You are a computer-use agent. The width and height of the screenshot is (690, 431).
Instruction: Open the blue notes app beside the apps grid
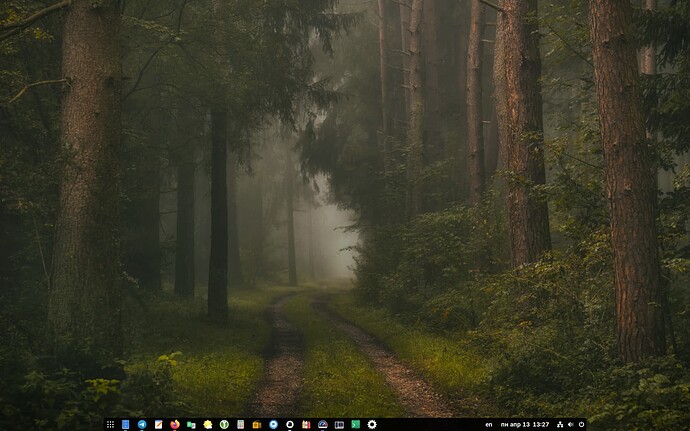coord(125,424)
